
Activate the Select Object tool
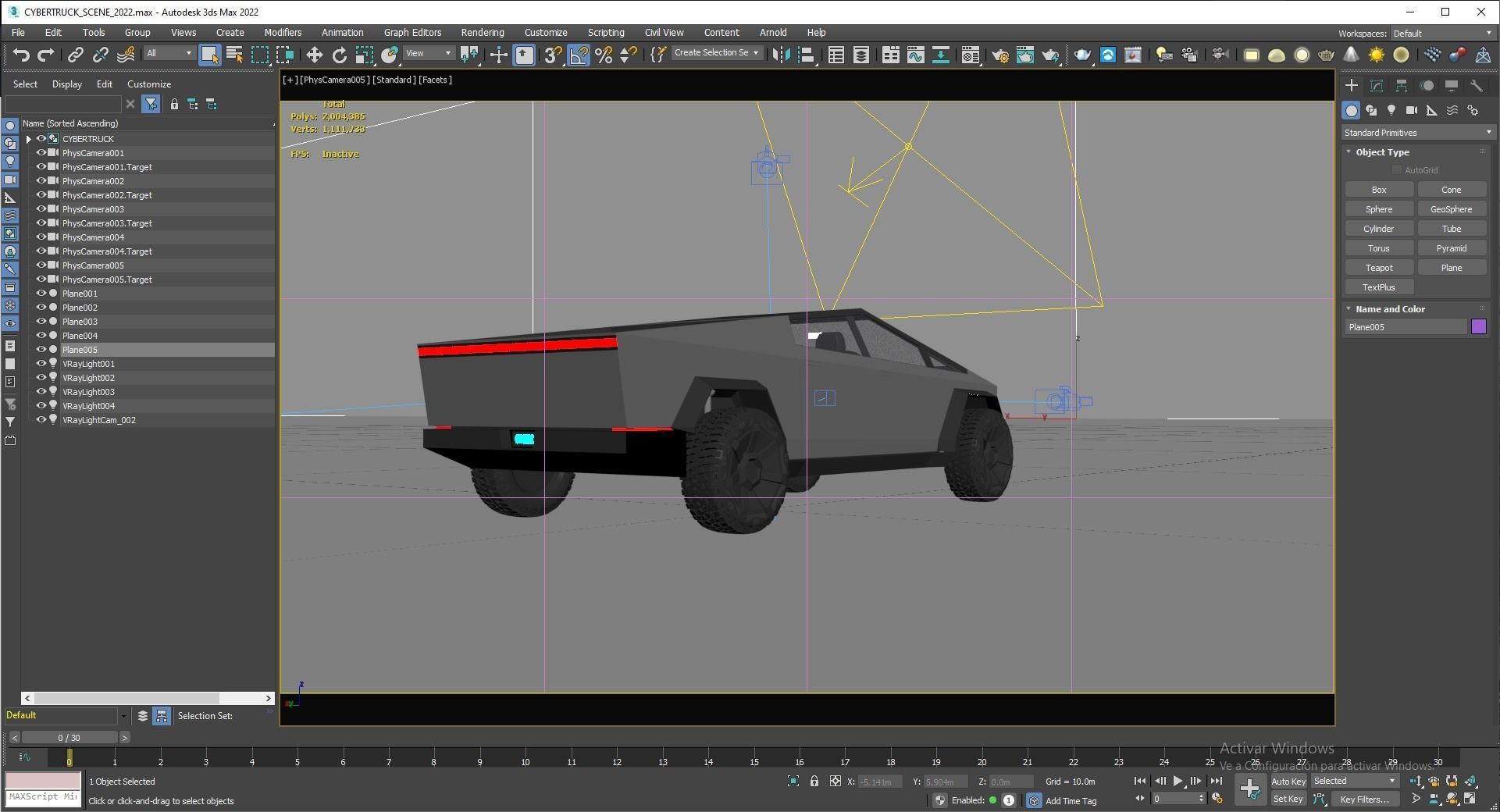click(x=209, y=55)
